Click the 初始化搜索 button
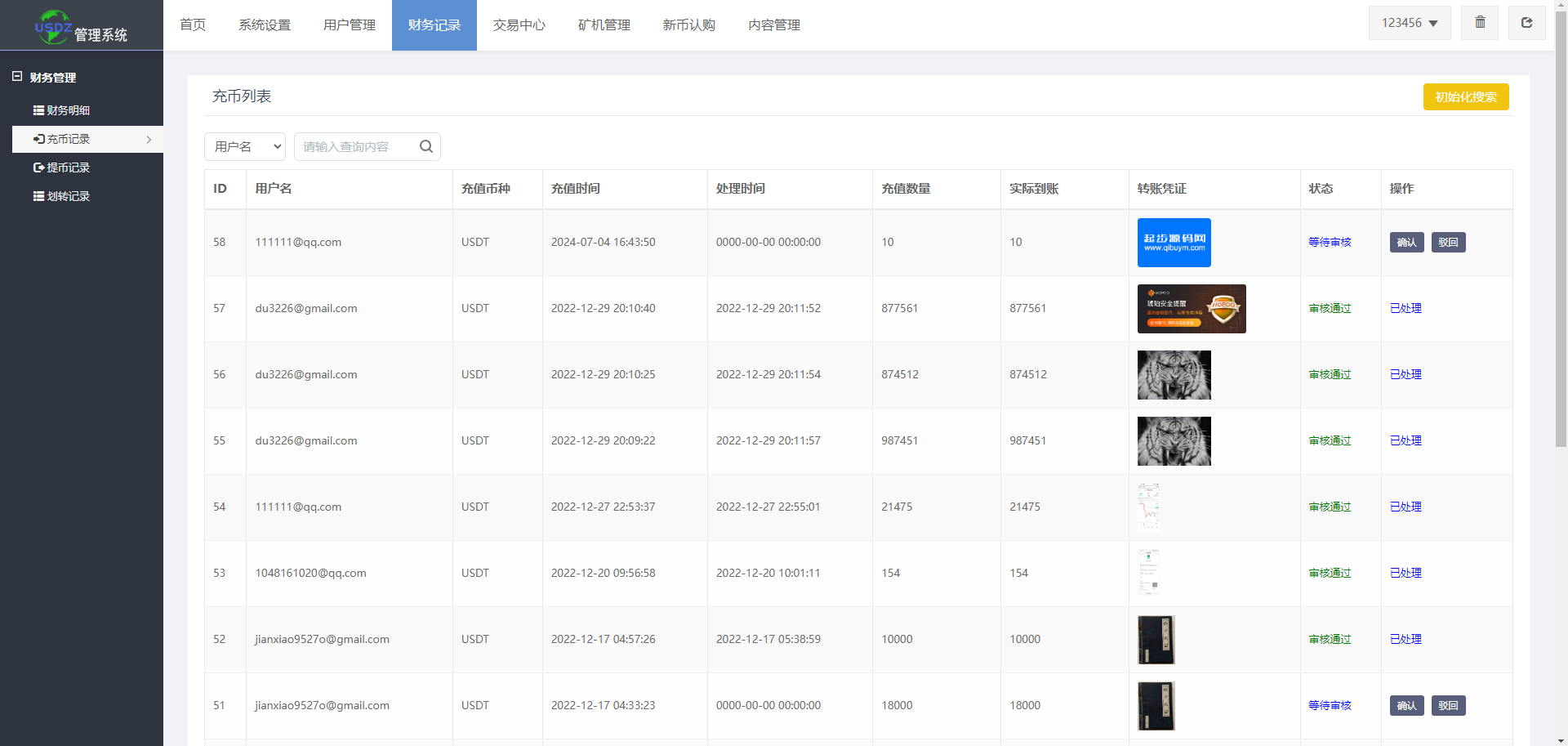This screenshot has height=746, width=1568. 1465,96
